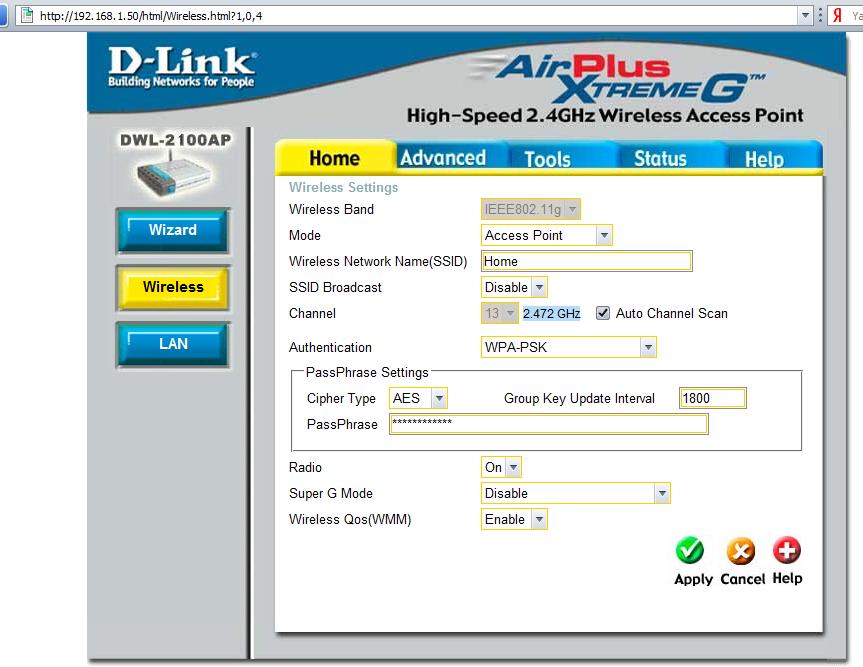Click the DWL-2100AP model text
863x667 pixels.
[x=176, y=140]
